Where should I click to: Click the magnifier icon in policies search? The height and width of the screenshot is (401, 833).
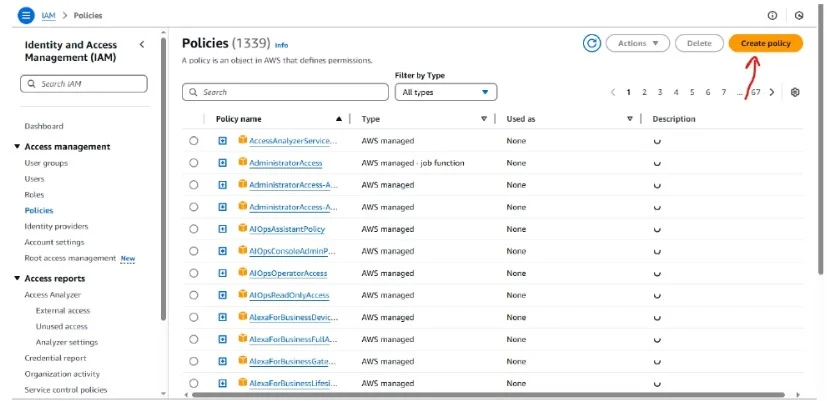[193, 92]
